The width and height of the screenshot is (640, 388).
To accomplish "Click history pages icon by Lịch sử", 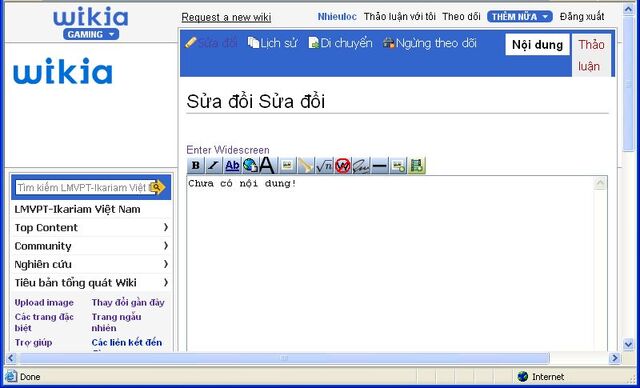I will pyautogui.click(x=253, y=42).
